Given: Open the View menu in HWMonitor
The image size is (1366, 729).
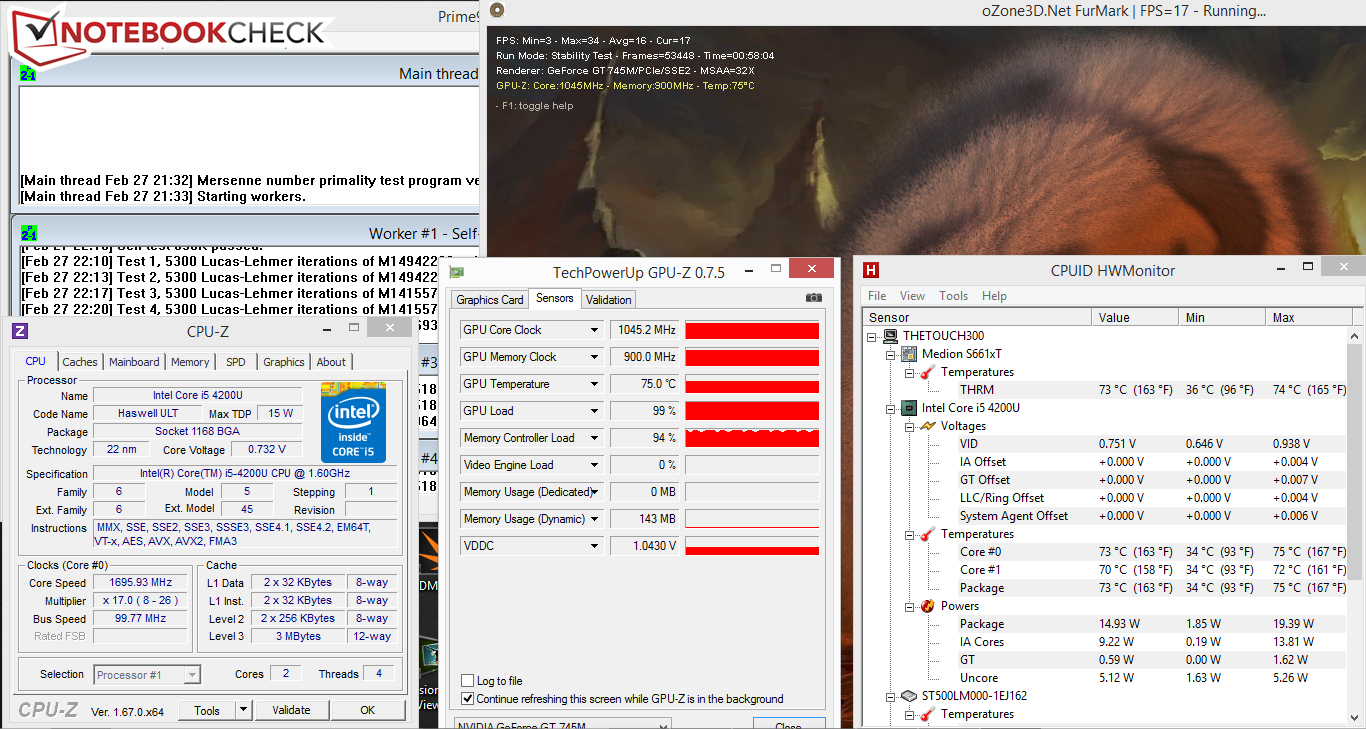Looking at the screenshot, I should 912,296.
